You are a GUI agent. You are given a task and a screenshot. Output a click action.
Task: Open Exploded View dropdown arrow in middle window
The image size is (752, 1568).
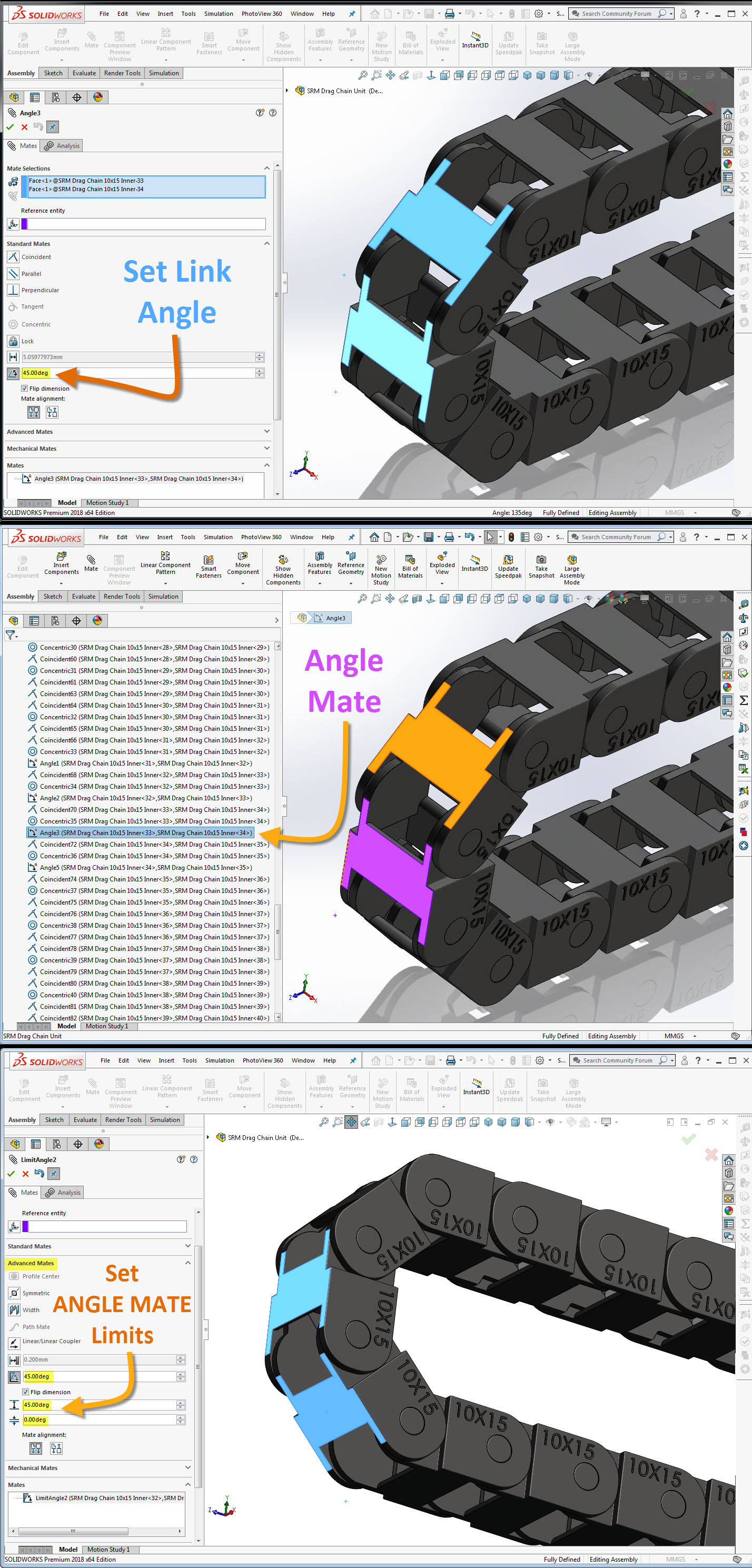point(442,583)
